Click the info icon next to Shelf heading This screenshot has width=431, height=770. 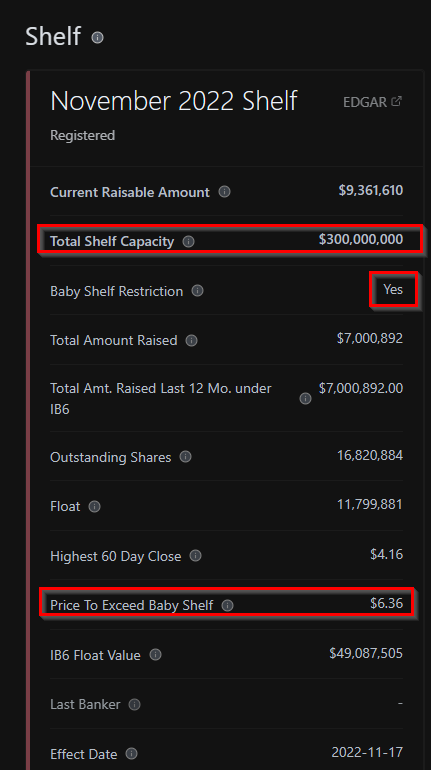click(98, 37)
